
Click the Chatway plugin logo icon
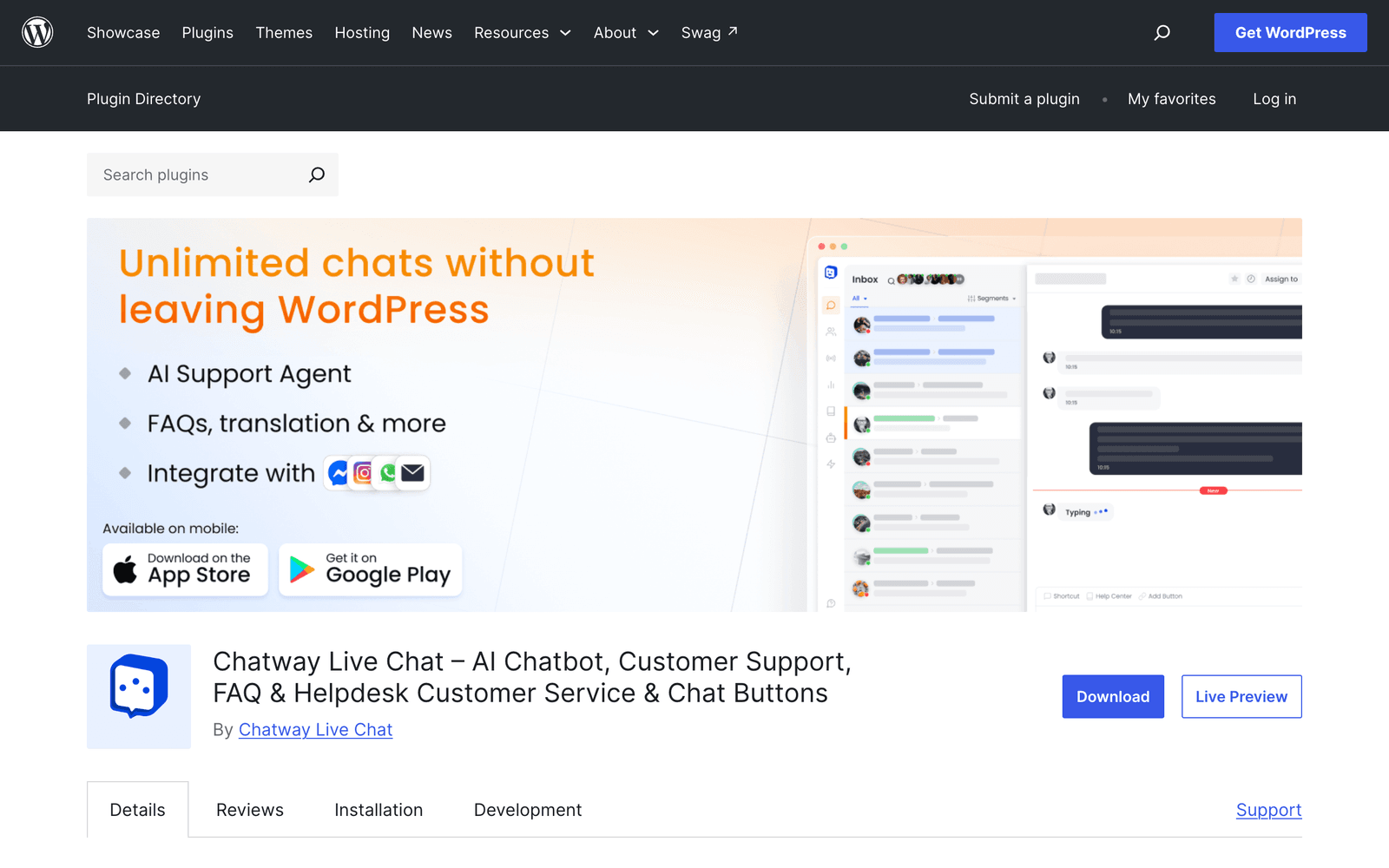[x=139, y=696]
